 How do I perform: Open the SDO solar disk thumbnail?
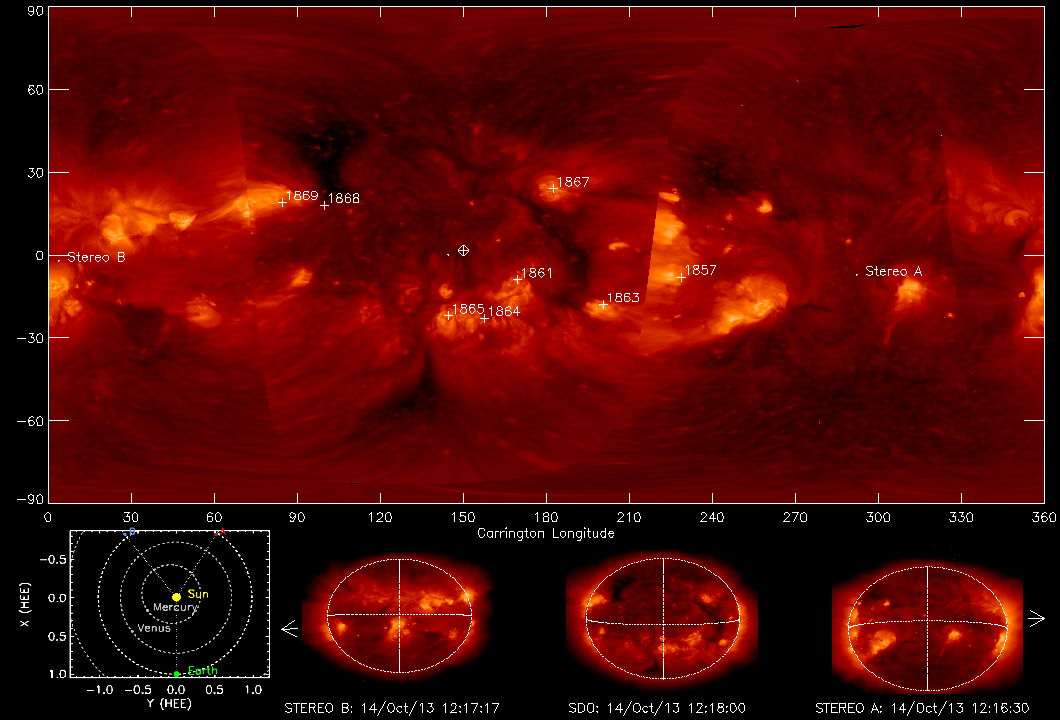662,615
